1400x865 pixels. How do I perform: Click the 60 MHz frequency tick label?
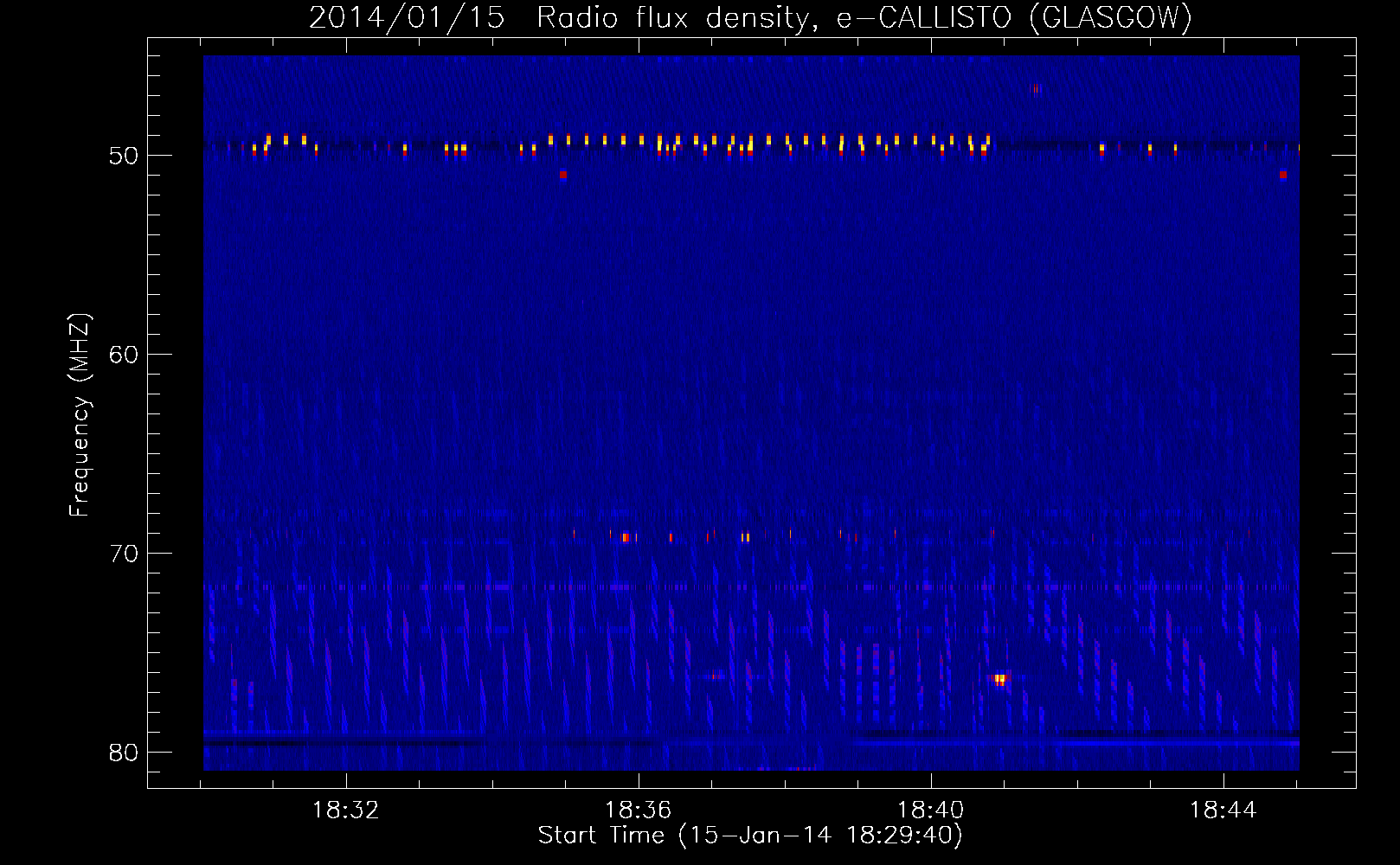click(x=124, y=355)
